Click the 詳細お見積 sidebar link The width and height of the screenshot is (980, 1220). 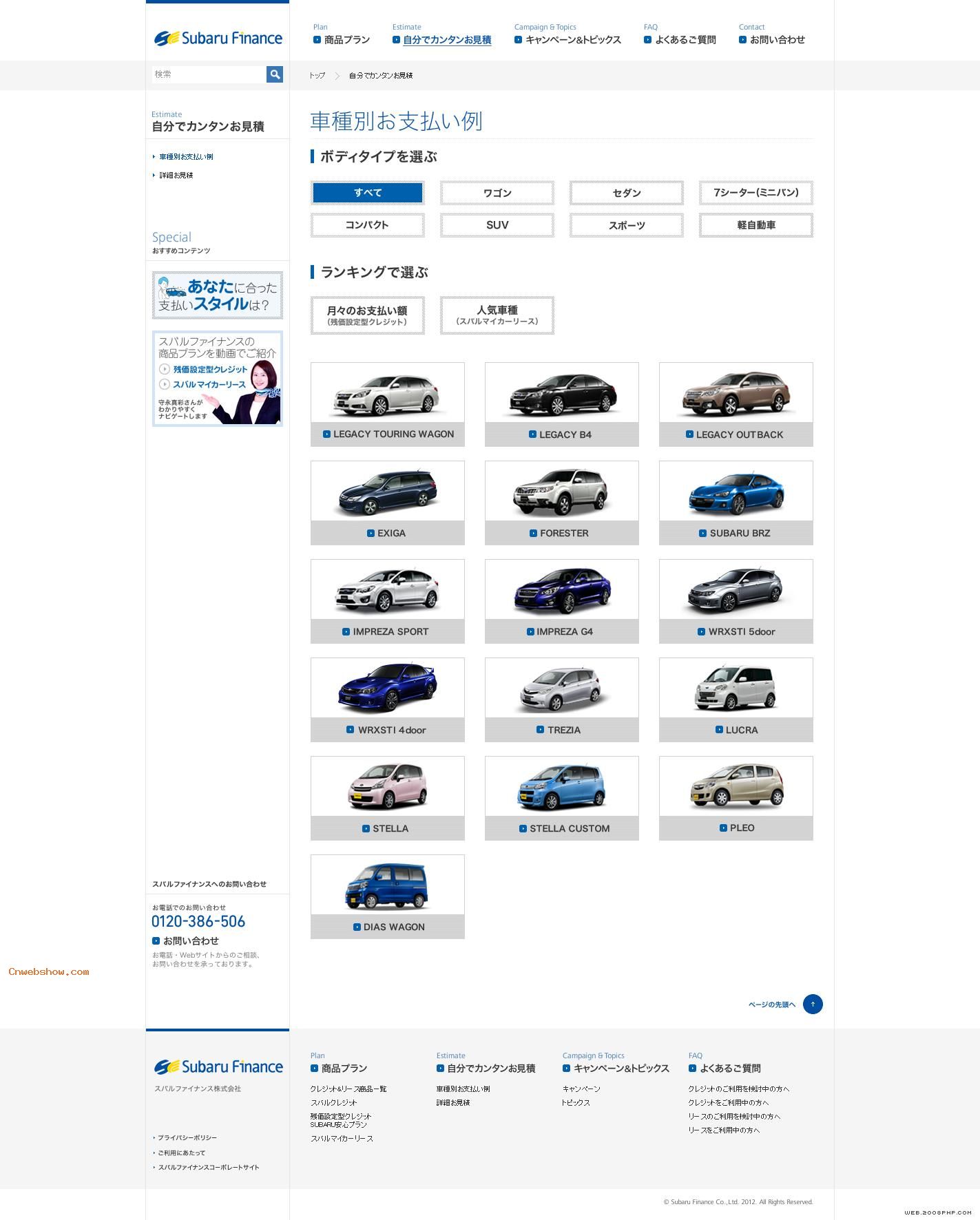176,176
